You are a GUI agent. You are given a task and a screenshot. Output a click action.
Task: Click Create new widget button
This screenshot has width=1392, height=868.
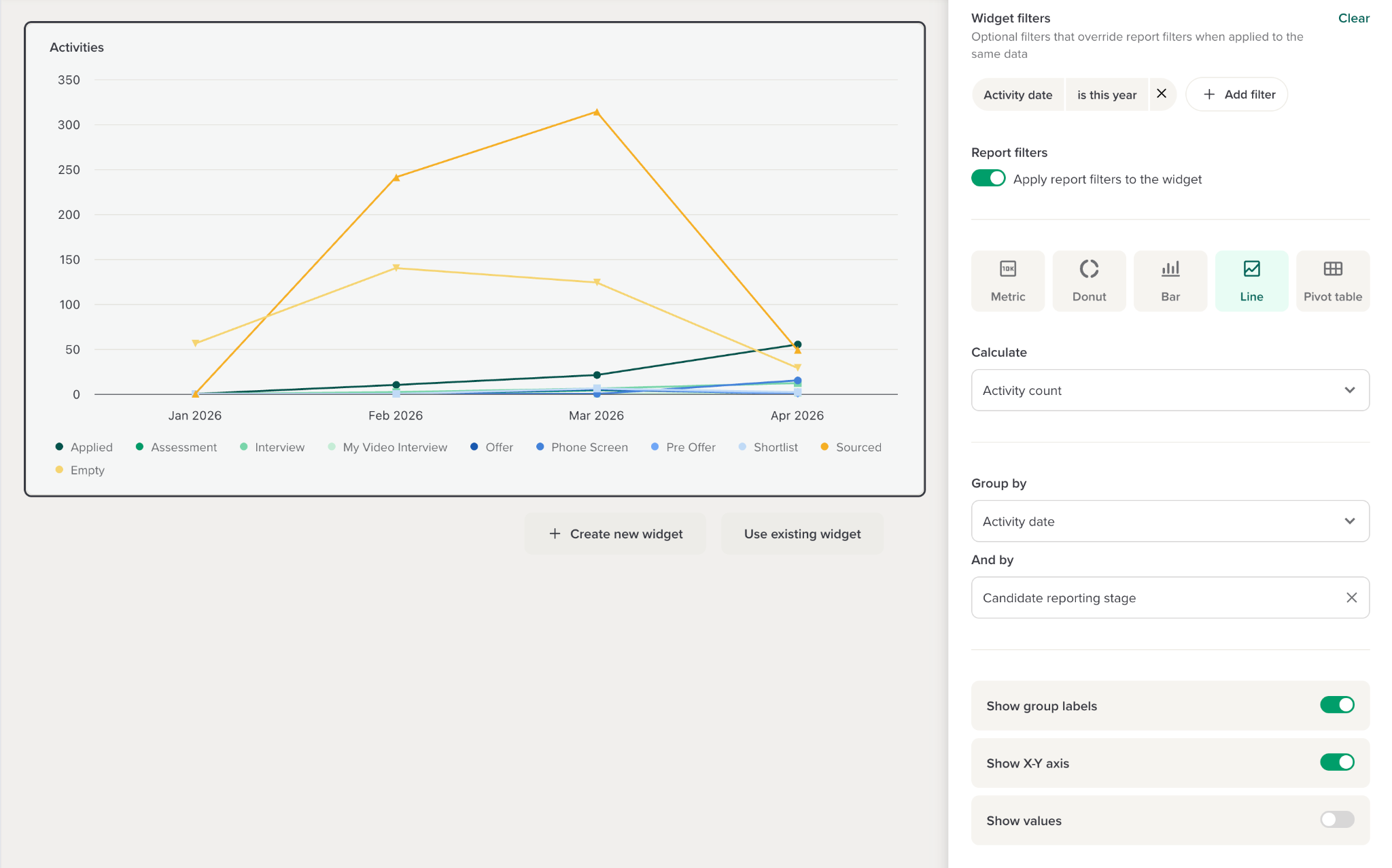point(615,534)
